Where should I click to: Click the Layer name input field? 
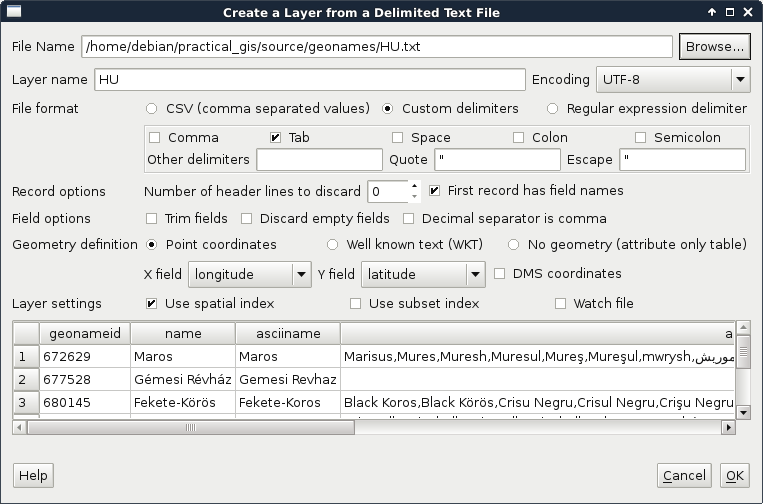point(309,79)
